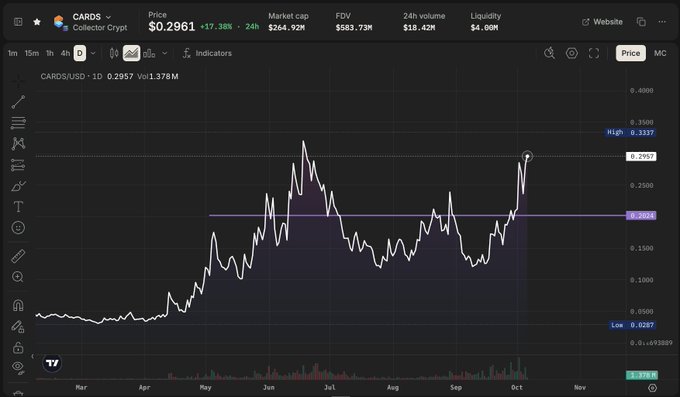
Task: Select the pattern drawing tool
Action: (18, 144)
